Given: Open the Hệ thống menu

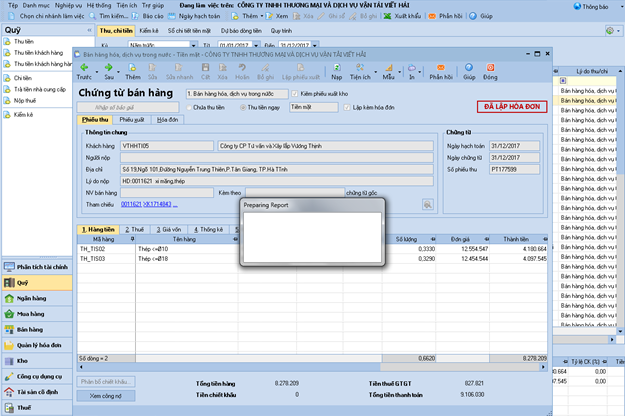Looking at the screenshot, I should [99, 6].
